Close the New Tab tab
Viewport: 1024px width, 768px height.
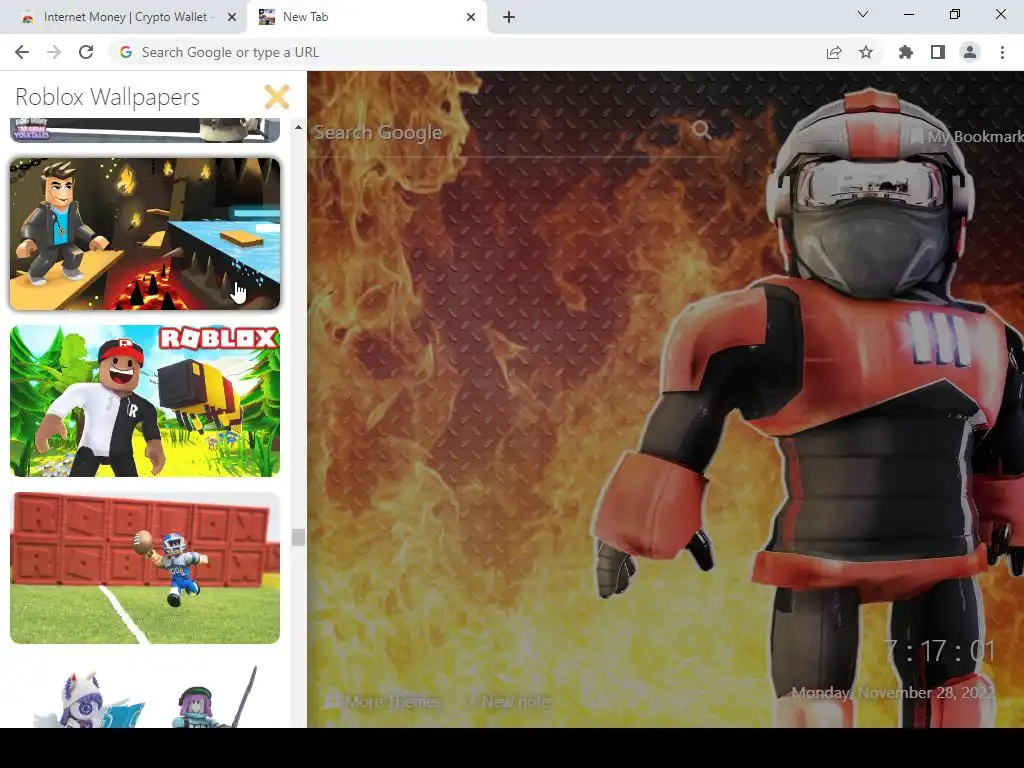(471, 18)
